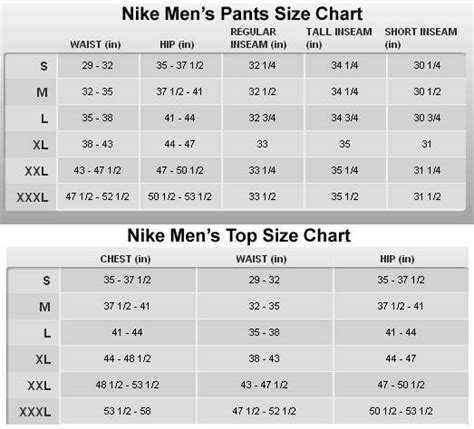Click short inseam cell 31 1/2
474x429 pixels.
click(x=427, y=197)
